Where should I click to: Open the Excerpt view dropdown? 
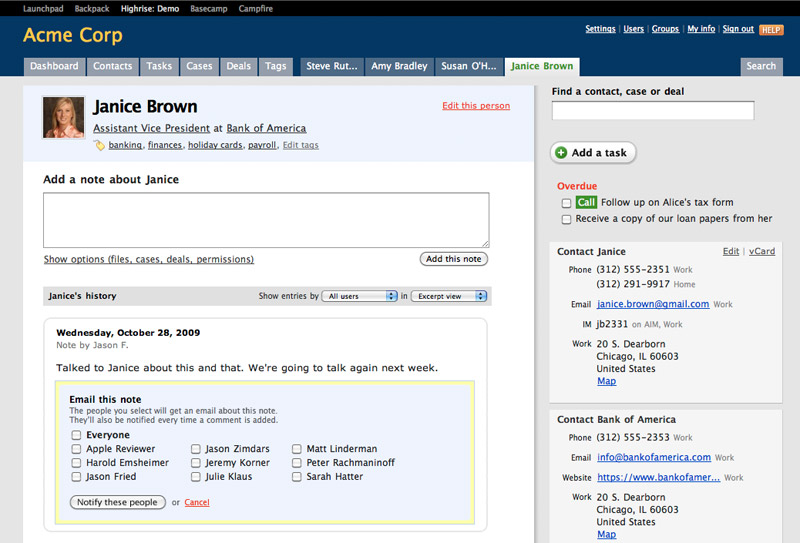pos(449,296)
